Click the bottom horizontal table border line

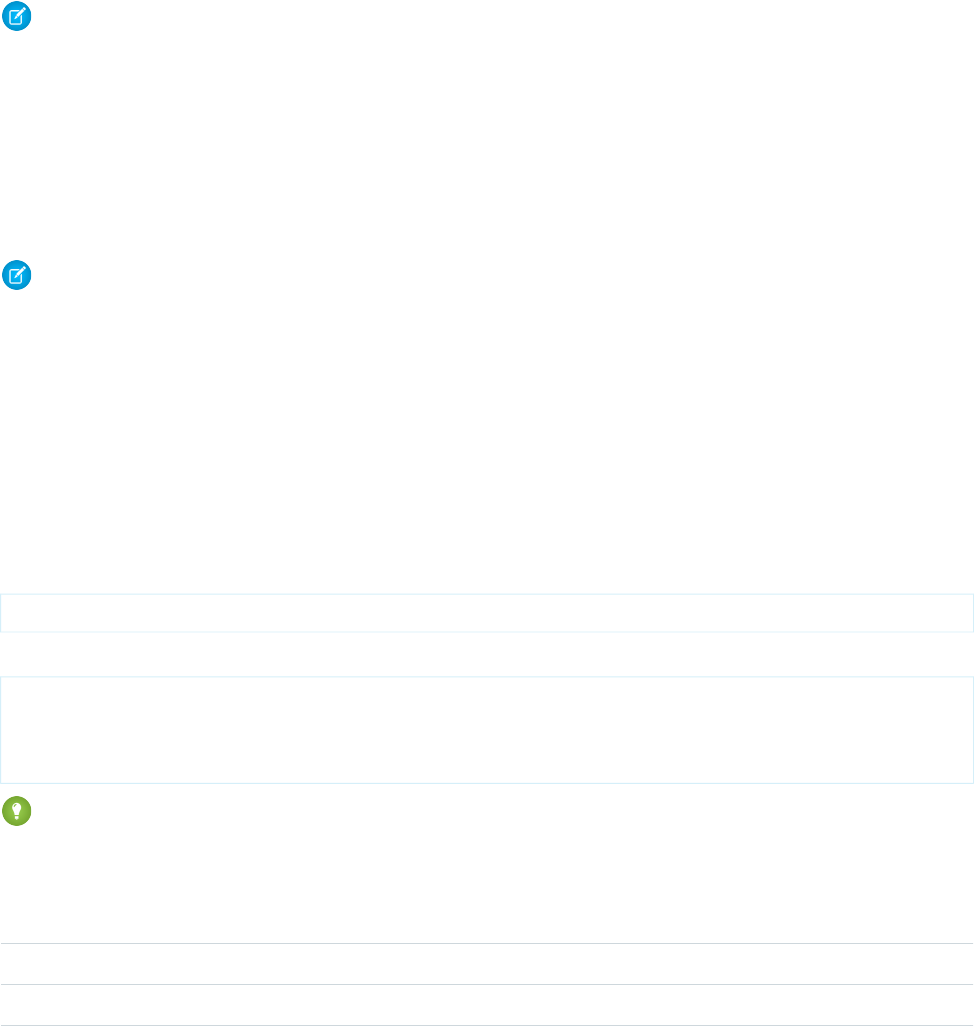click(x=486, y=1025)
